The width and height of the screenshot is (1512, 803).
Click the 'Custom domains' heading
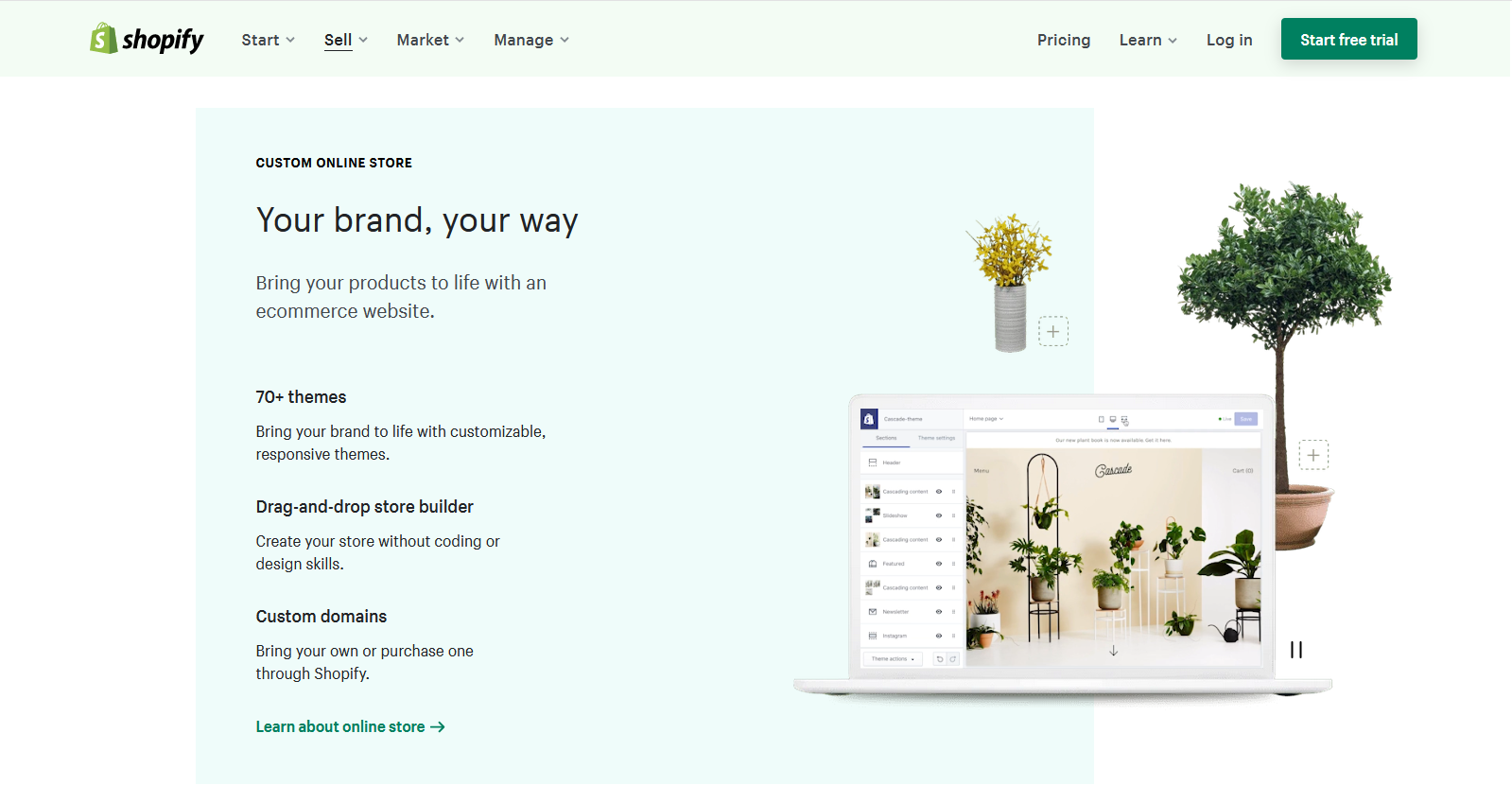[322, 617]
